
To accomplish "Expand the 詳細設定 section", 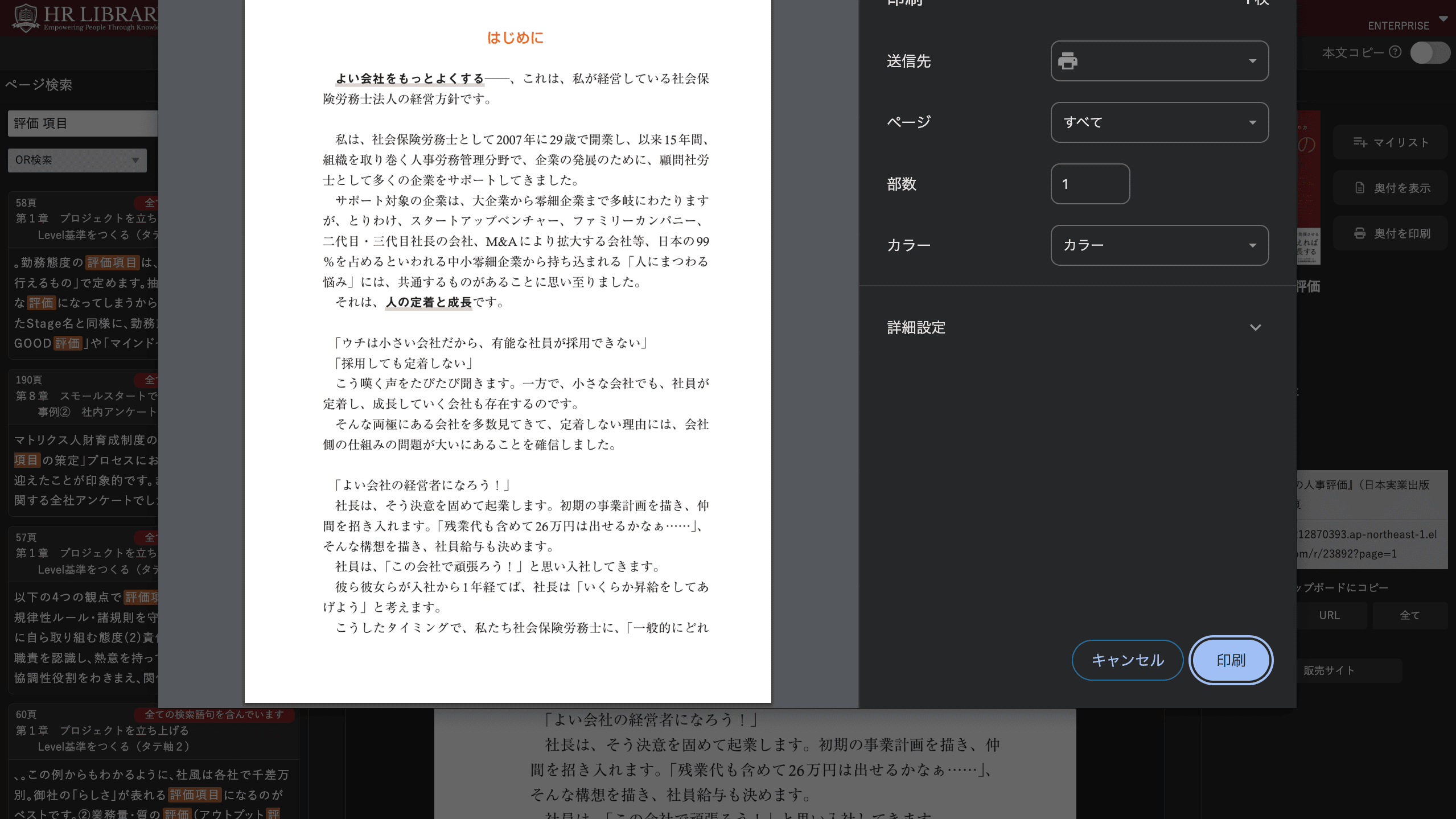I will (1255, 328).
